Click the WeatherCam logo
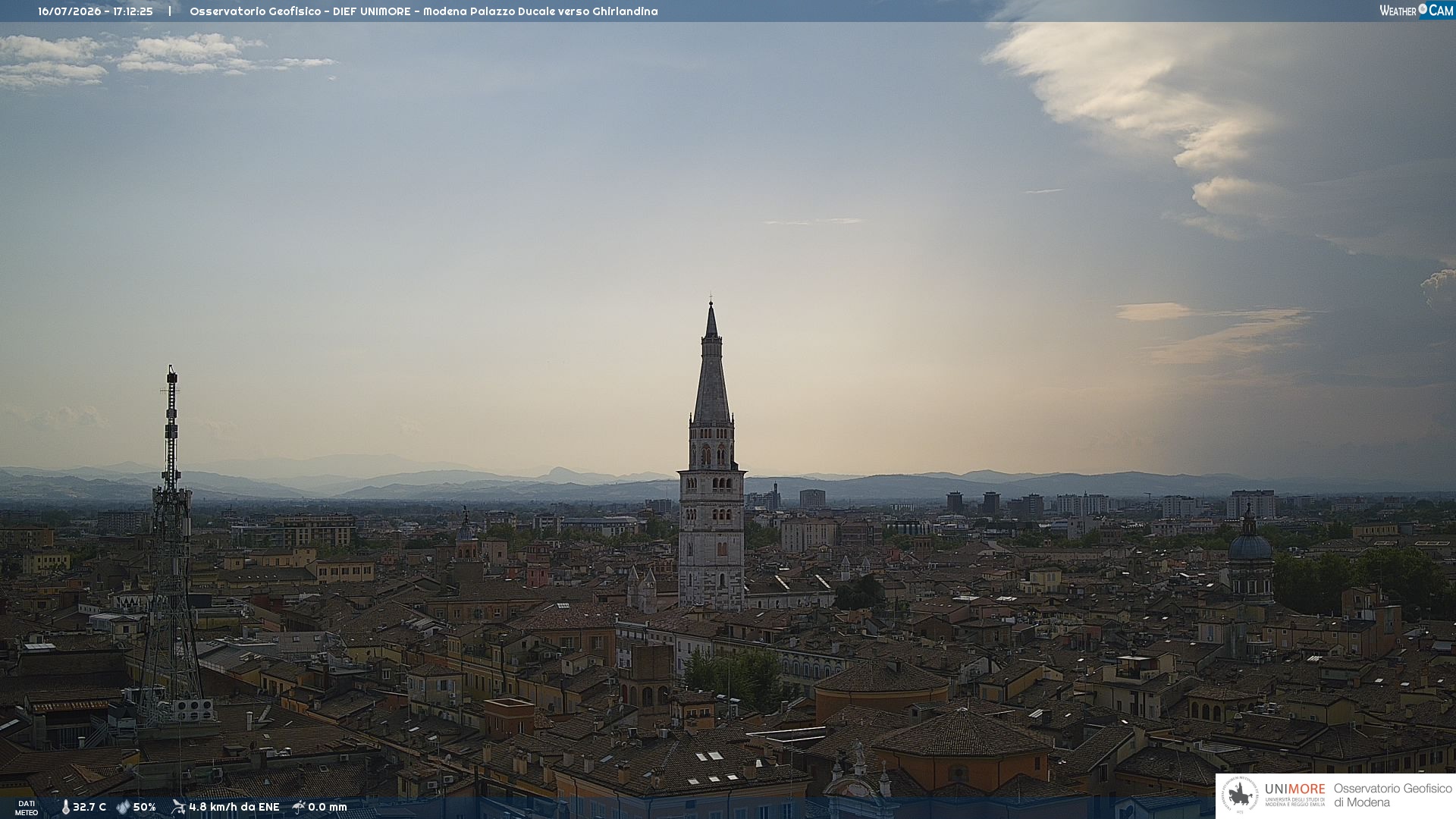 (x=1417, y=11)
